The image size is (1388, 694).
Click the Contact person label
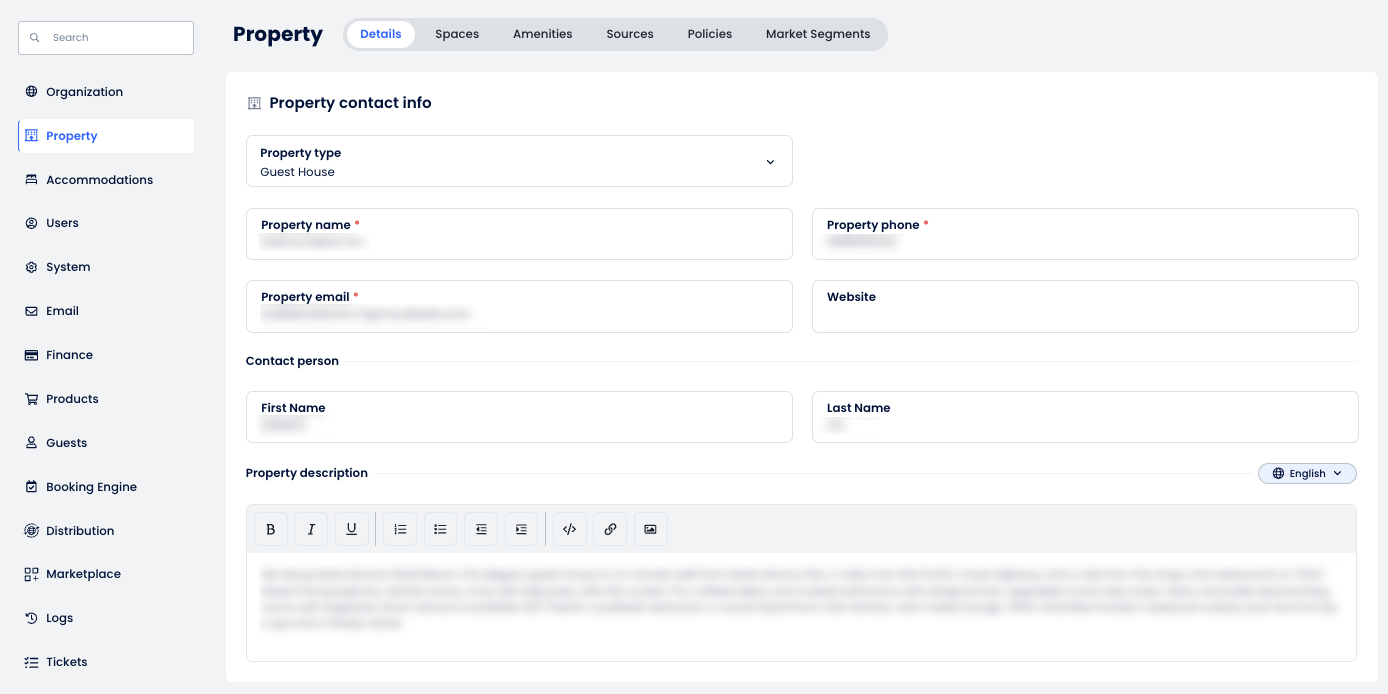click(x=292, y=361)
